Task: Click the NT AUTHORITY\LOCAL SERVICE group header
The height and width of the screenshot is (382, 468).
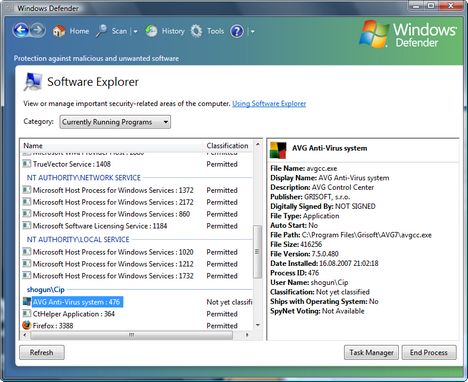Action: [78, 239]
